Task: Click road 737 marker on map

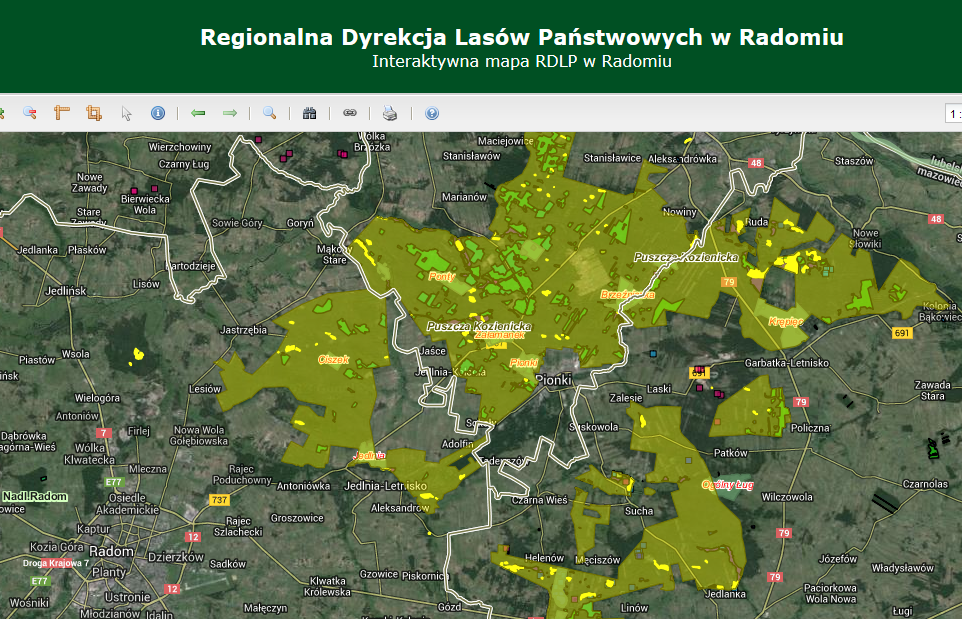Action: click(220, 499)
